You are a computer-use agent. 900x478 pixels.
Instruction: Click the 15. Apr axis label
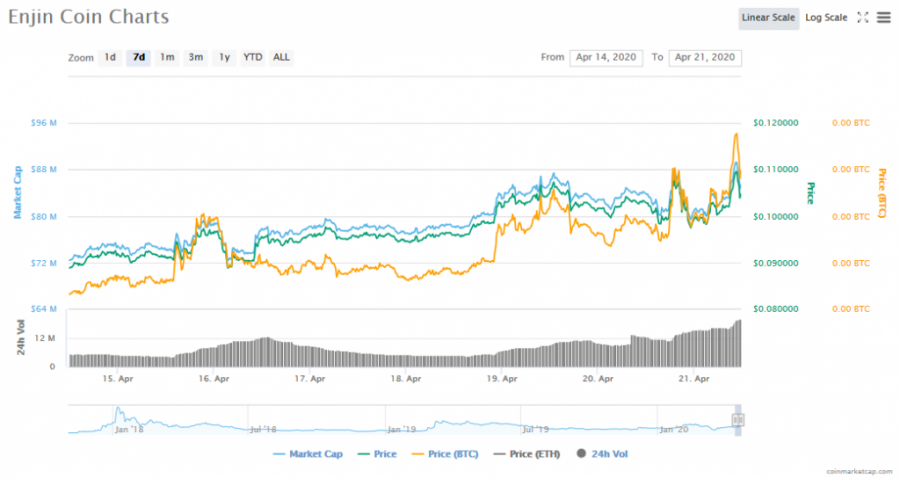(118, 379)
